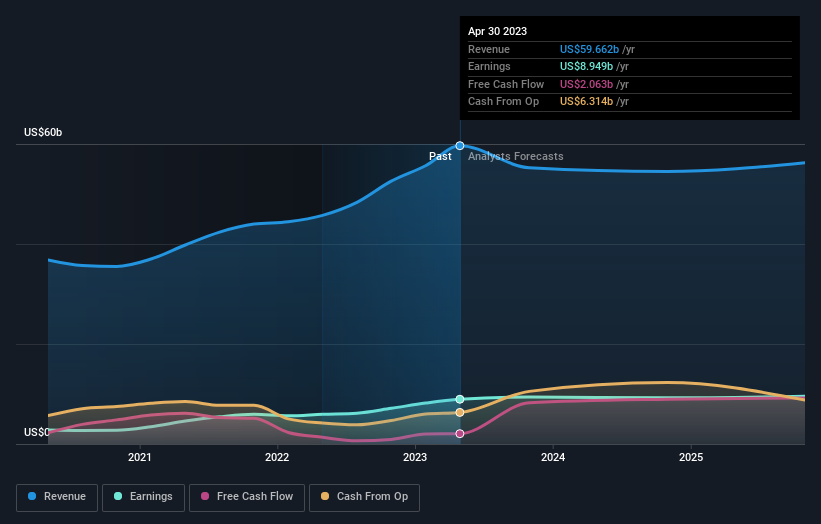Click the Analysts Forecasts label
The image size is (821, 524).
click(x=516, y=157)
